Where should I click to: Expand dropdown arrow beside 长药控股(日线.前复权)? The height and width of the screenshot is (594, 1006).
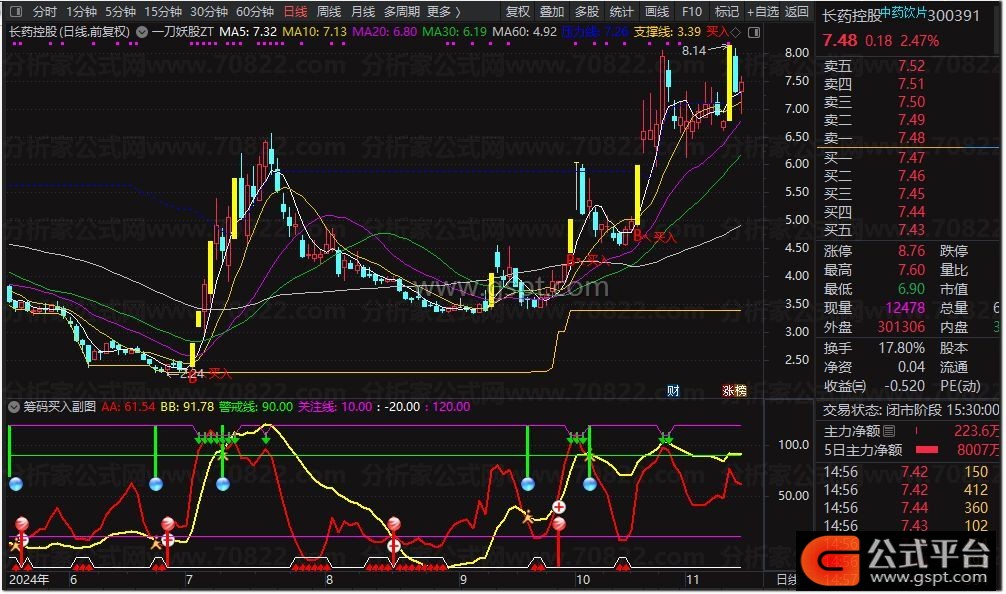142,31
